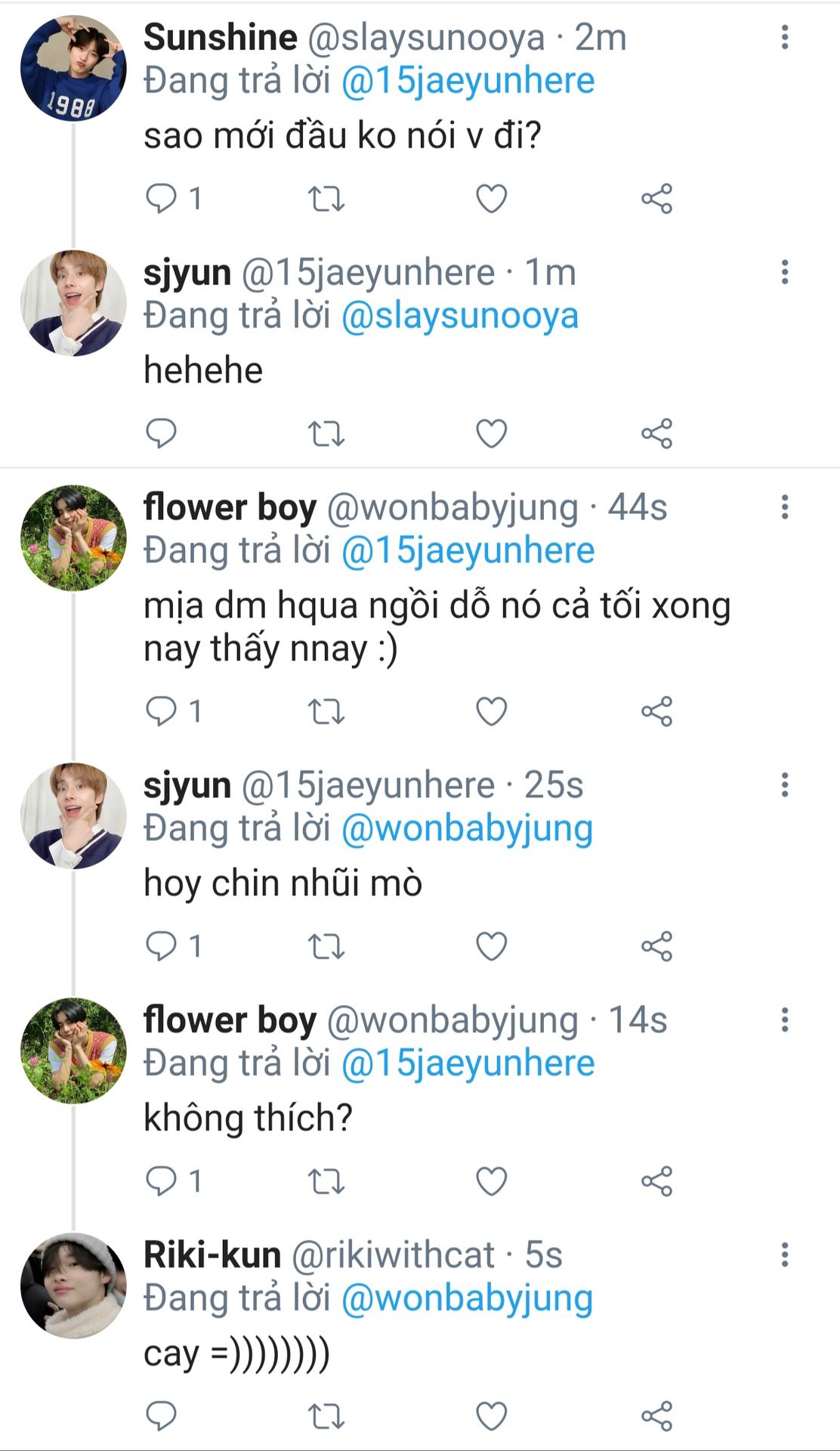The height and width of the screenshot is (1451, 840).
Task: Open Sunshine's profile avatar
Action: coord(73,68)
